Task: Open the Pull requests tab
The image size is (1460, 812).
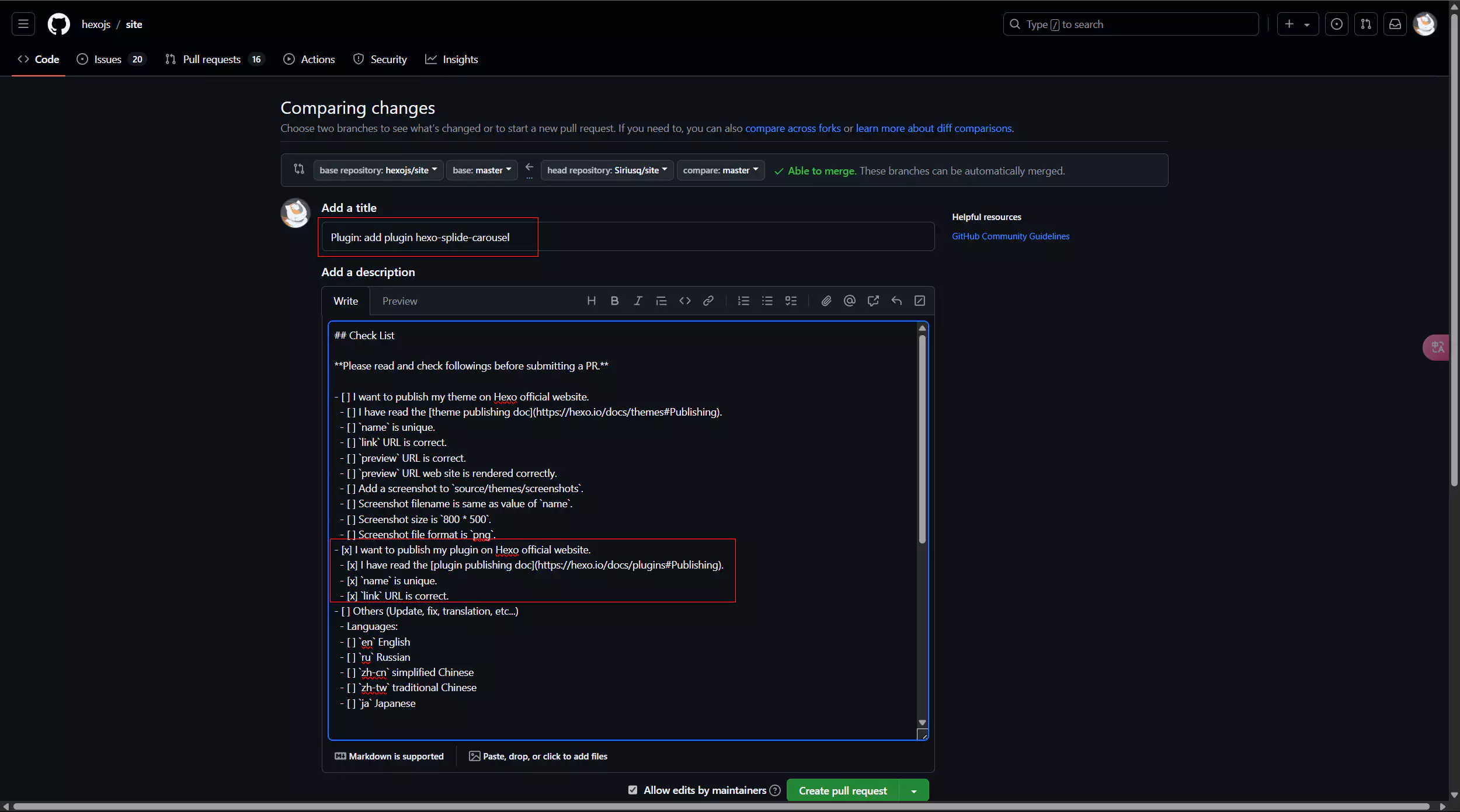Action: (211, 60)
